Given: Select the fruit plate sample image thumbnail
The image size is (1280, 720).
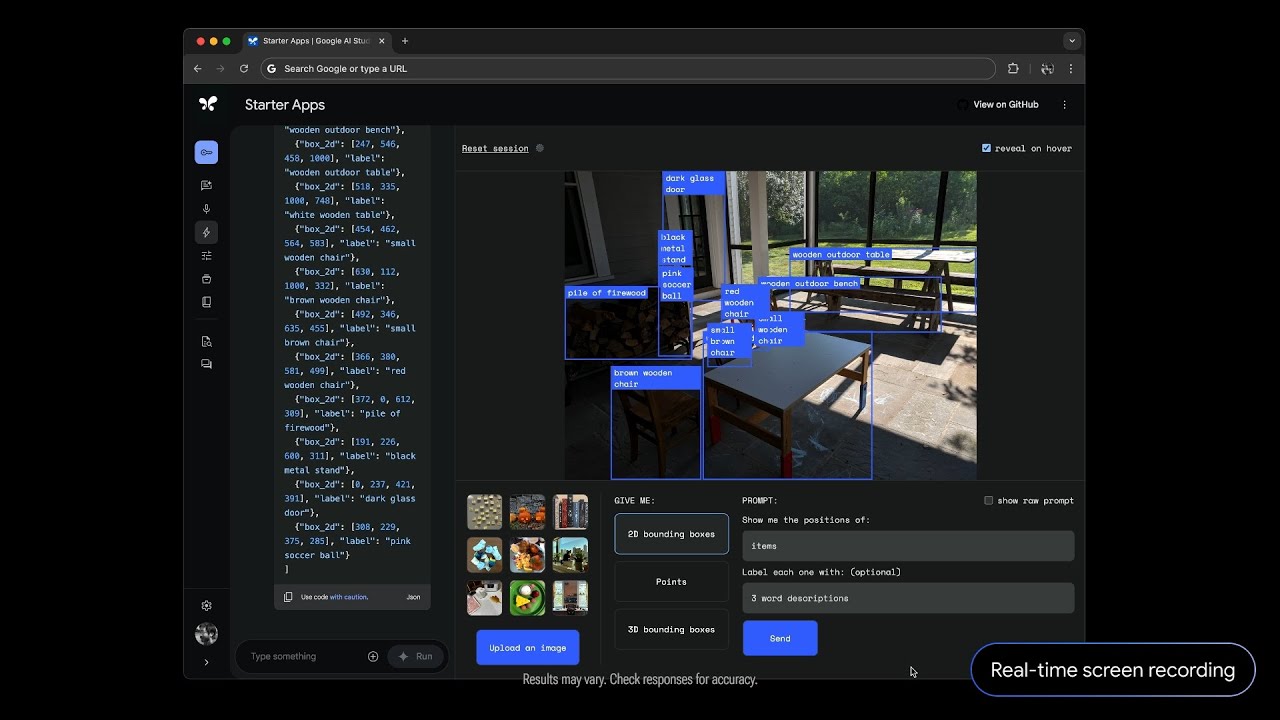Looking at the screenshot, I should pos(527,598).
